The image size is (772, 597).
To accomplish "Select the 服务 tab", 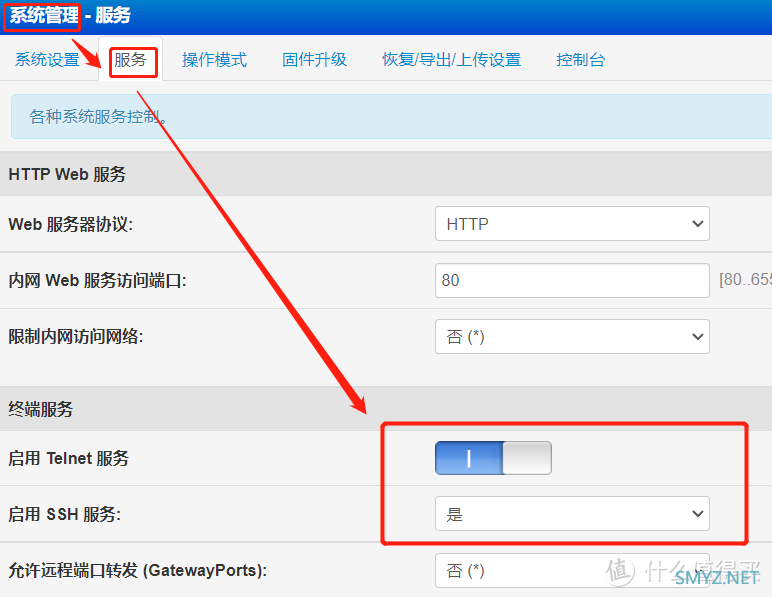I will tap(130, 60).
